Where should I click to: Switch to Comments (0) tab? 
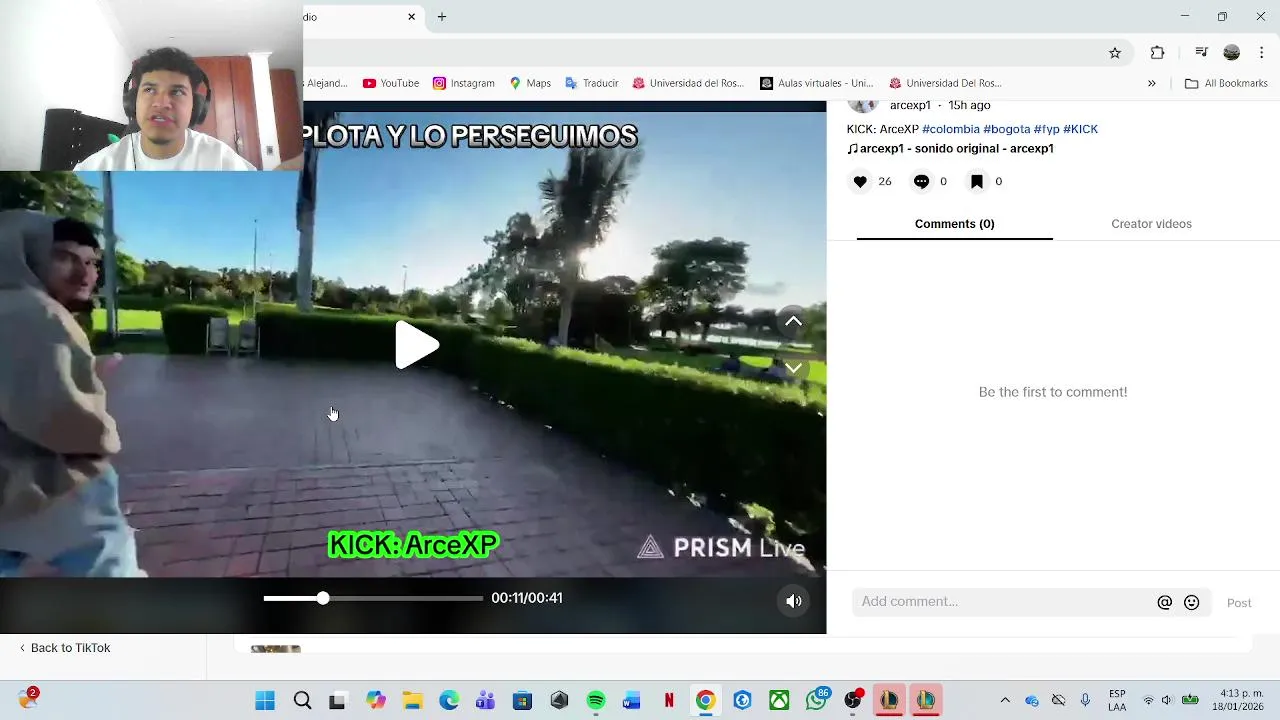pyautogui.click(x=954, y=224)
